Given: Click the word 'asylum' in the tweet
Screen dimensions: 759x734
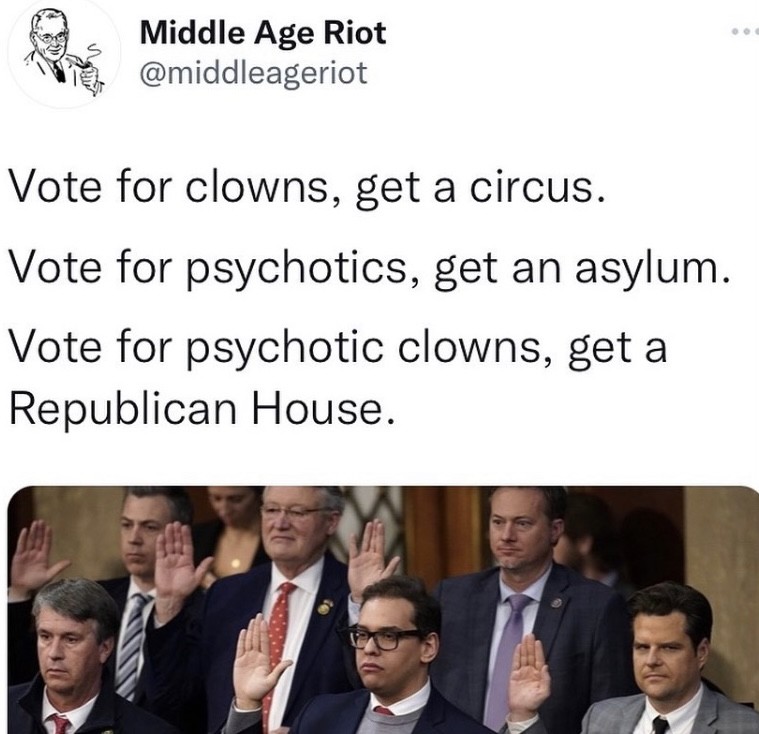Looking at the screenshot, I should [652, 269].
